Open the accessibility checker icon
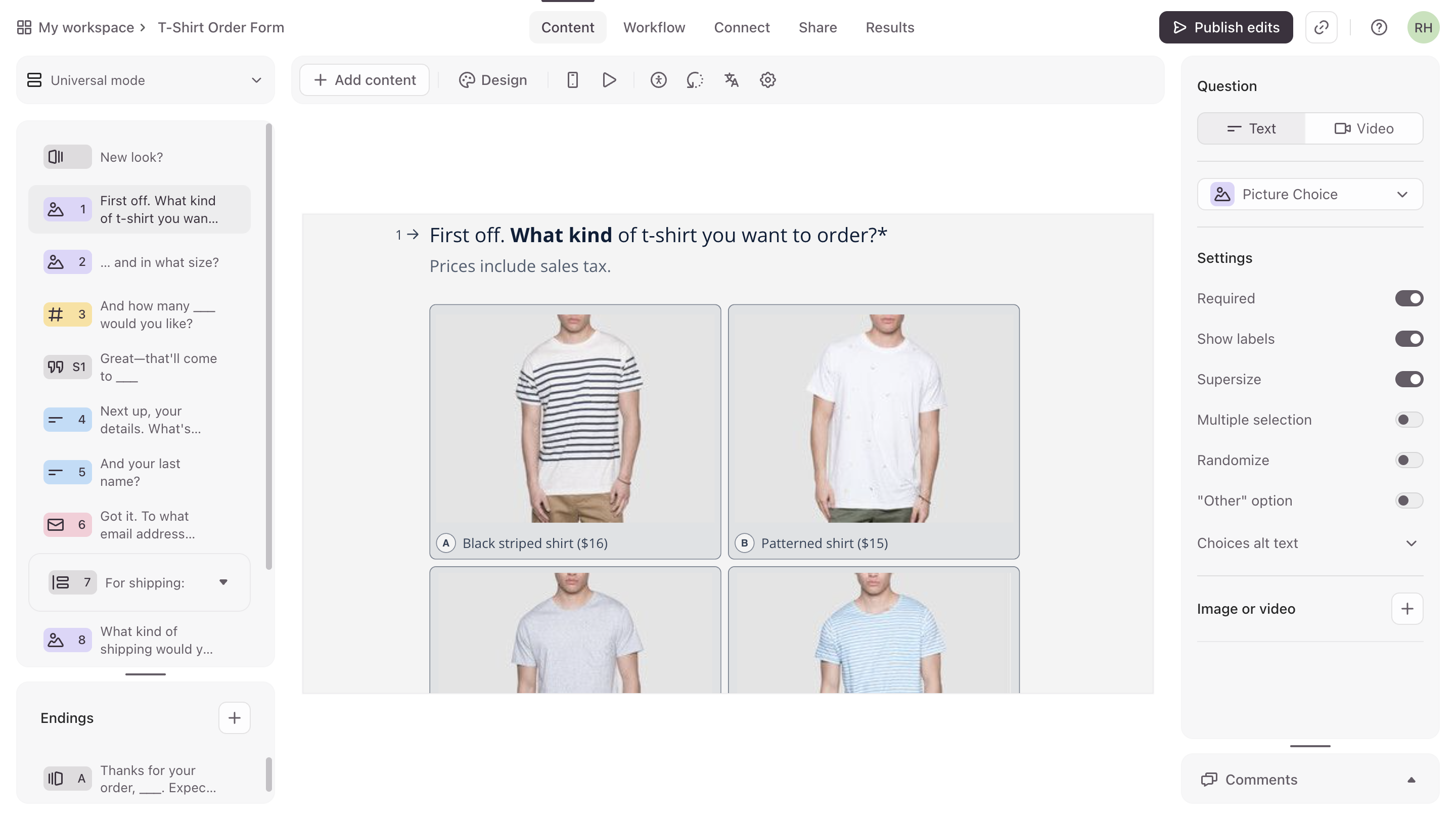 pyautogui.click(x=658, y=80)
